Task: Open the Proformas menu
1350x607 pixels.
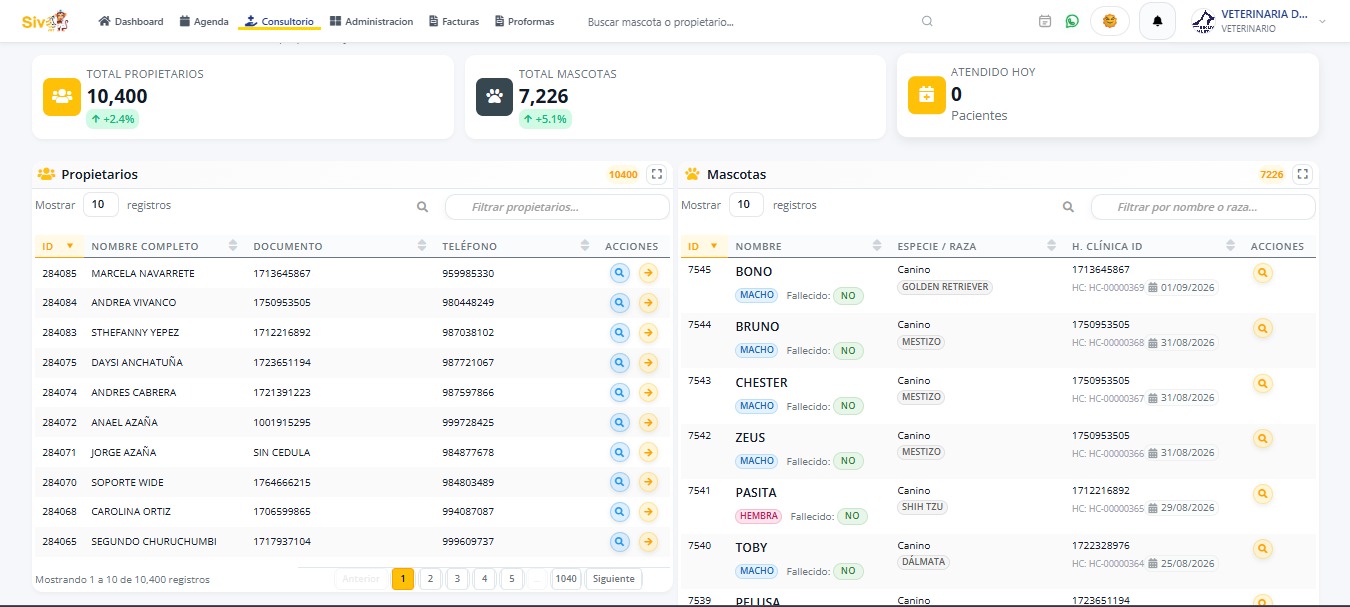Action: (x=525, y=21)
